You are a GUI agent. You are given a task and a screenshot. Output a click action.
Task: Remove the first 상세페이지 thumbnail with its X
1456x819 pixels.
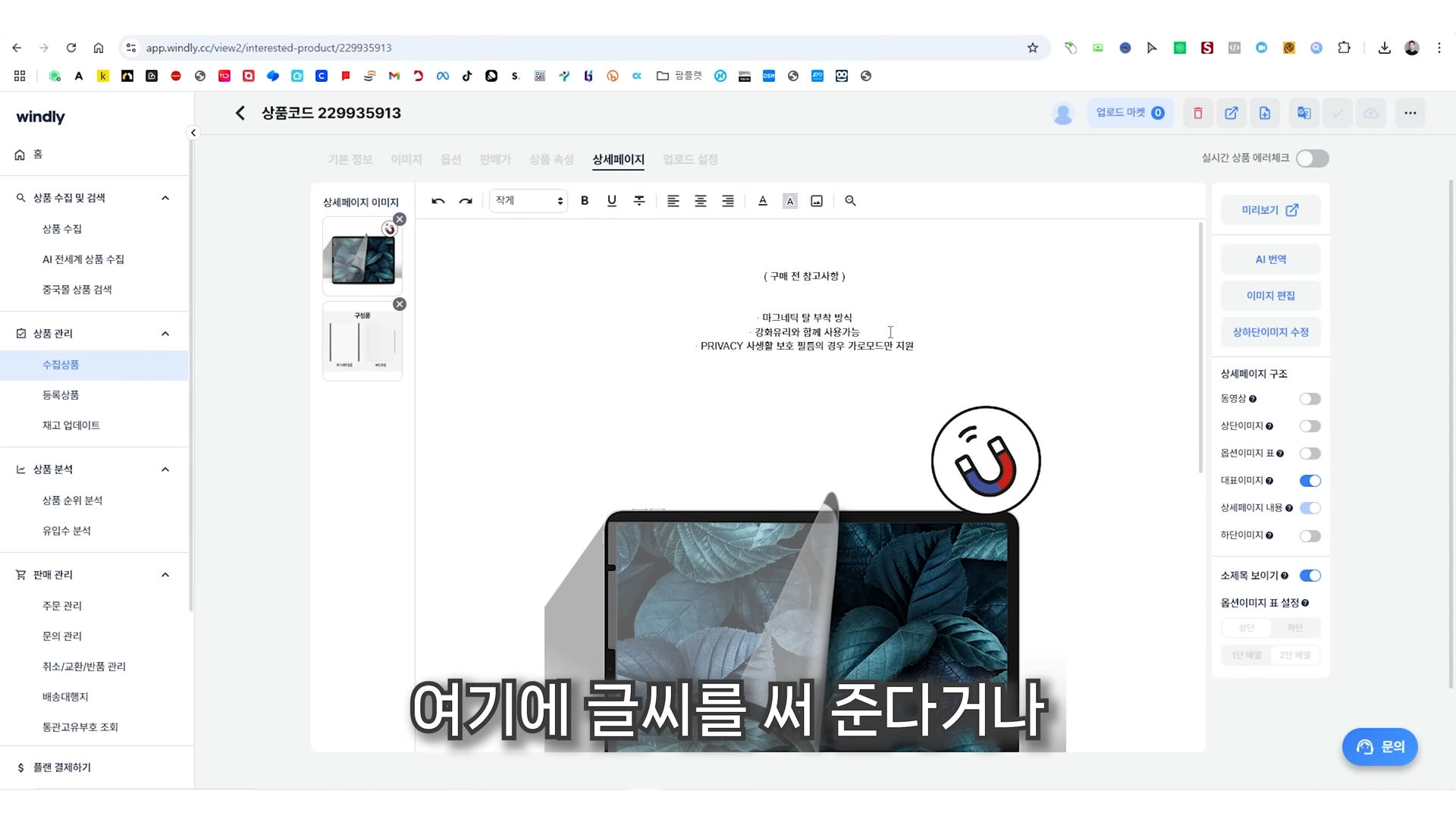tap(400, 219)
